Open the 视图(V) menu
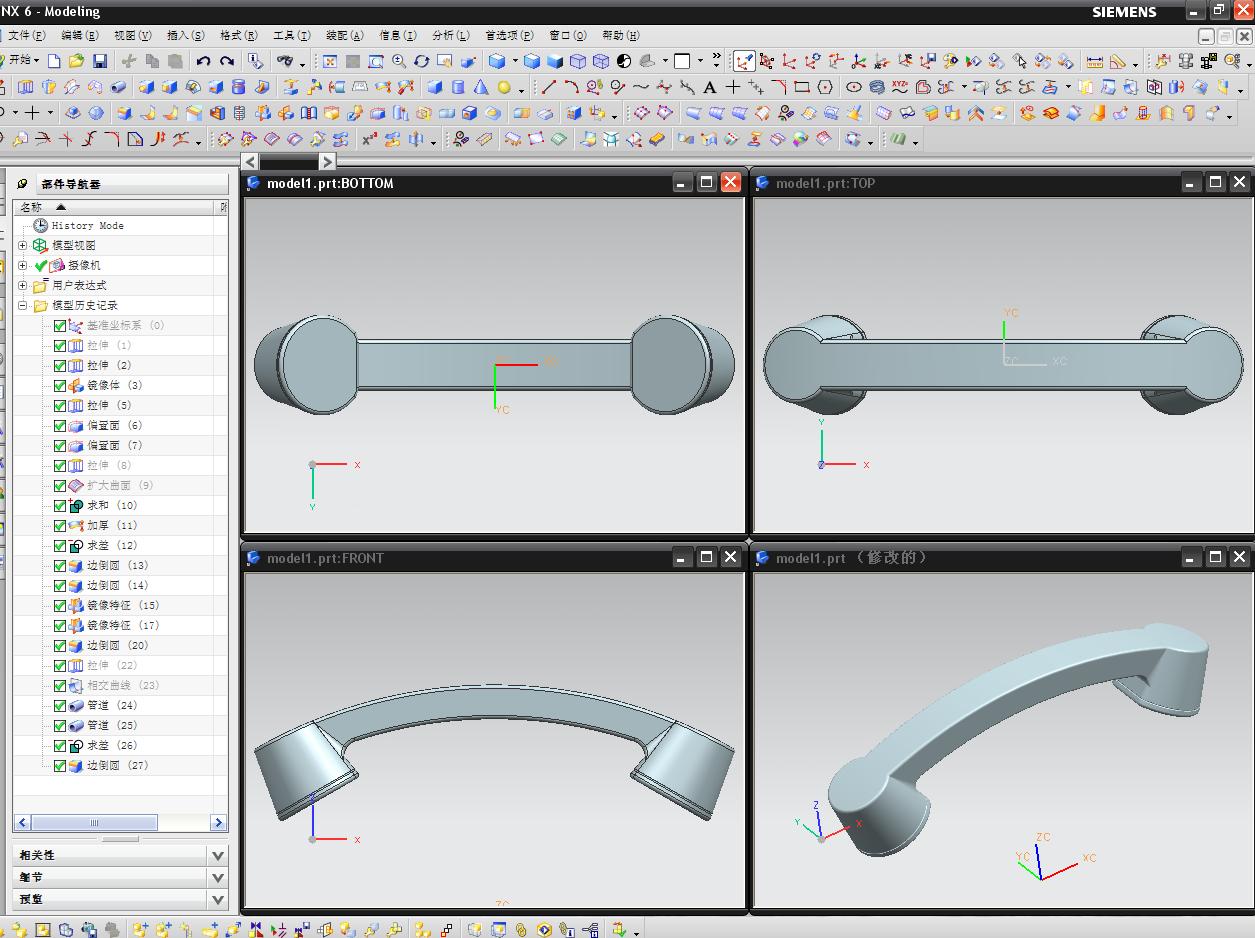Image resolution: width=1255 pixels, height=938 pixels. point(133,35)
